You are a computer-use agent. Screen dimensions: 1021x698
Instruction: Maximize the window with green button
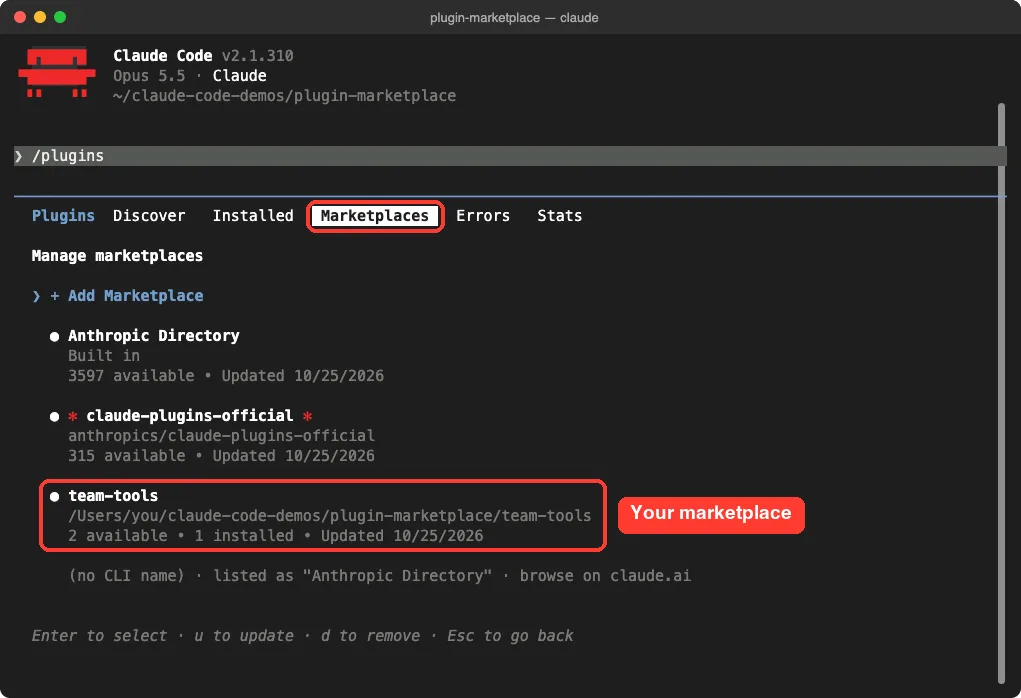[60, 17]
